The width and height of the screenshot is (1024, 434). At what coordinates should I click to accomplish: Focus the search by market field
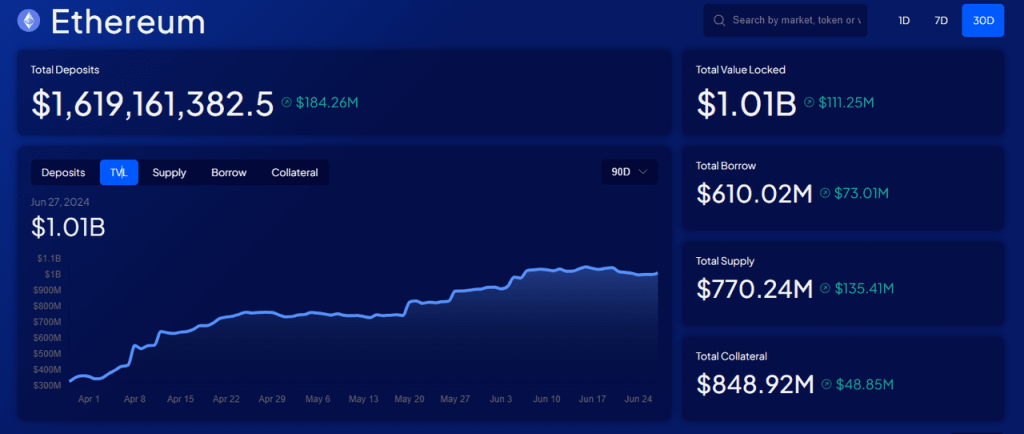click(x=786, y=20)
